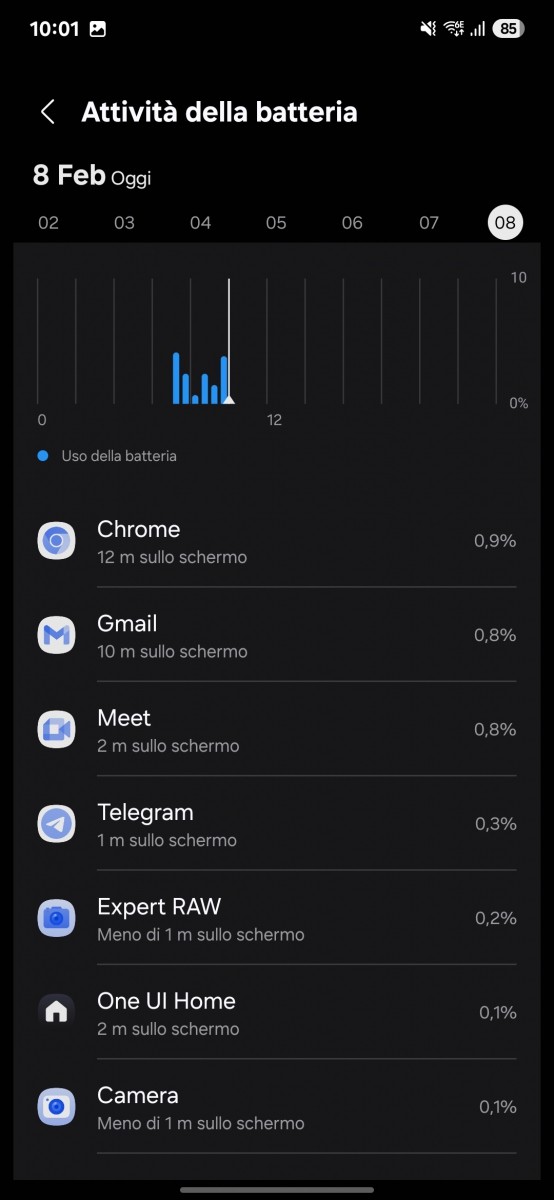Tap the battery level indicator in status bar
554x1200 pixels.
click(508, 29)
